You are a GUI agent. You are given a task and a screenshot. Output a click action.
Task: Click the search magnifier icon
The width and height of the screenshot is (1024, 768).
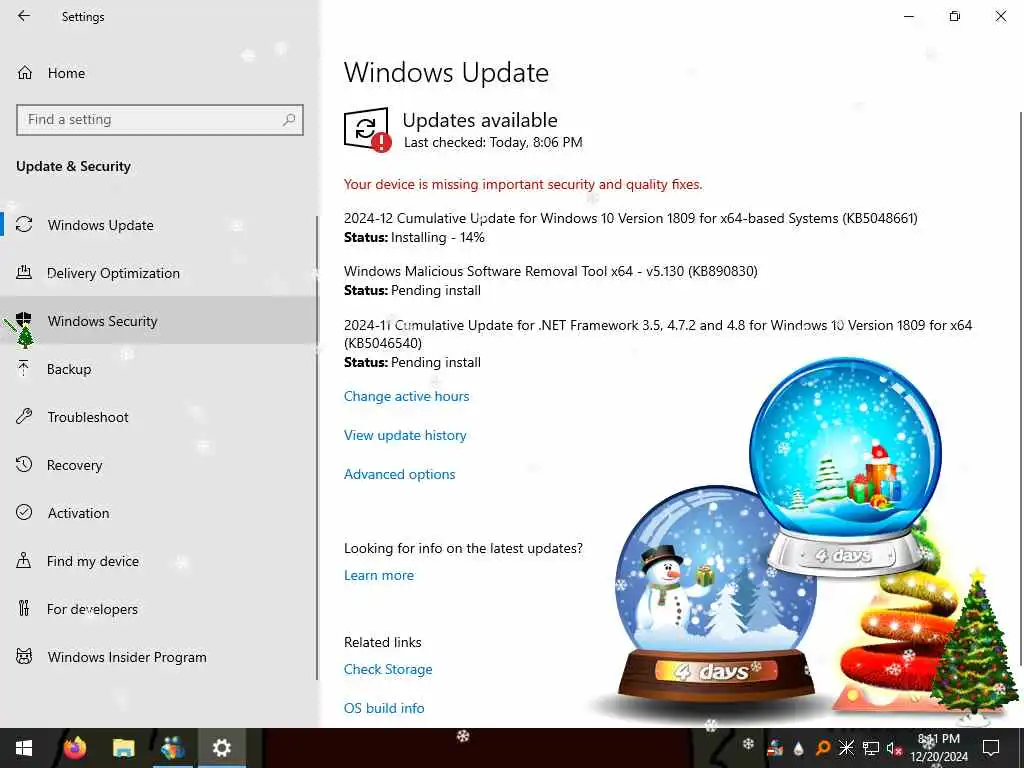click(x=289, y=120)
